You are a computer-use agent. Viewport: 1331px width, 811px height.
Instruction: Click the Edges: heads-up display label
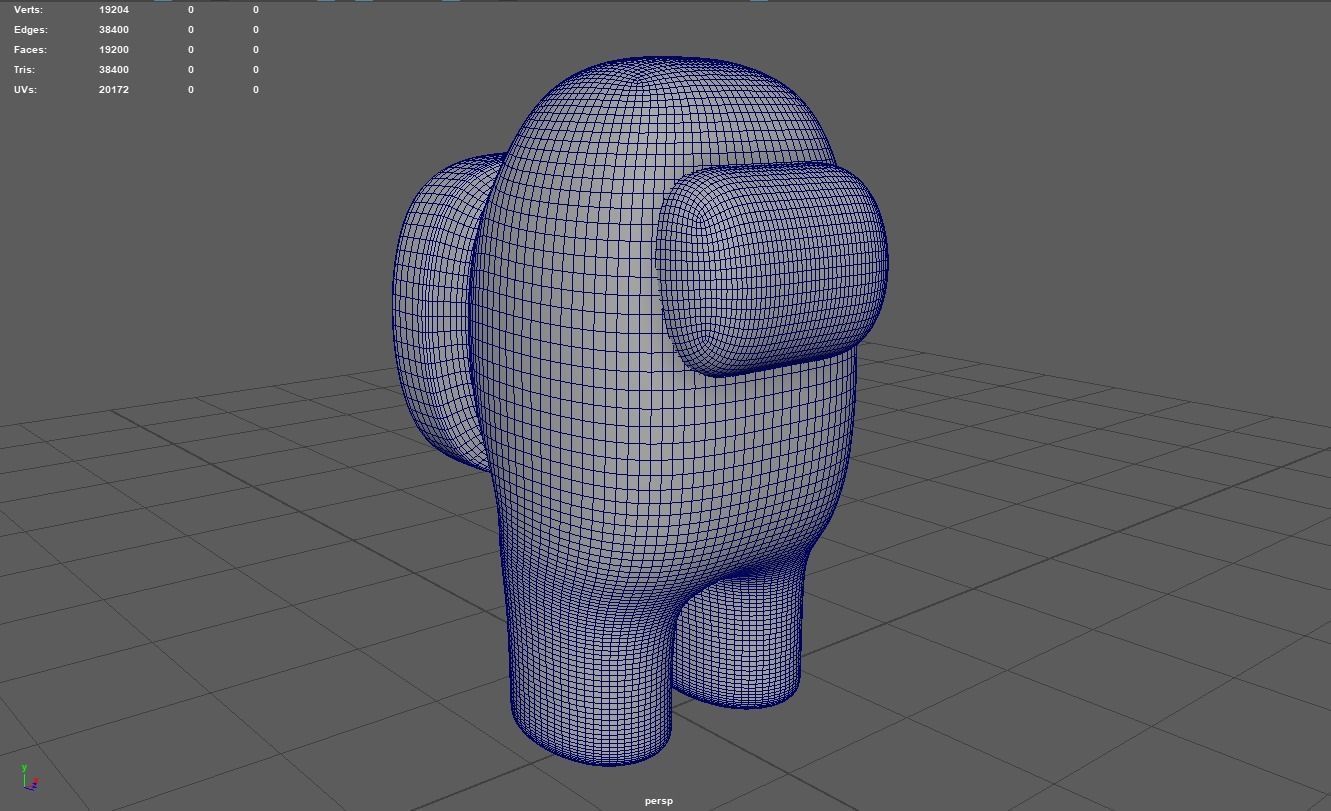30,30
